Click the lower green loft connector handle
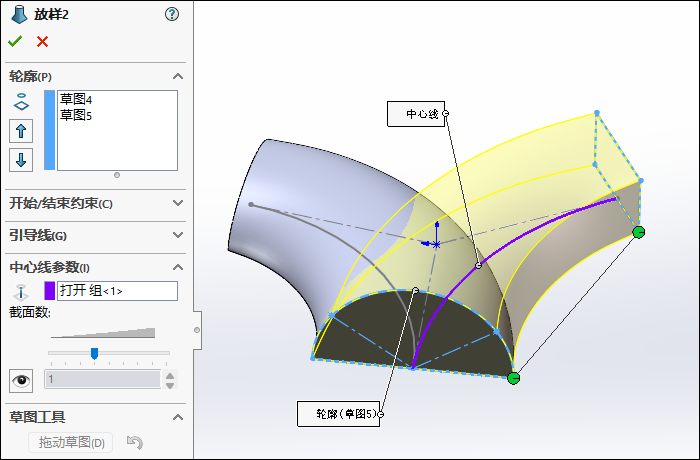 coord(513,378)
